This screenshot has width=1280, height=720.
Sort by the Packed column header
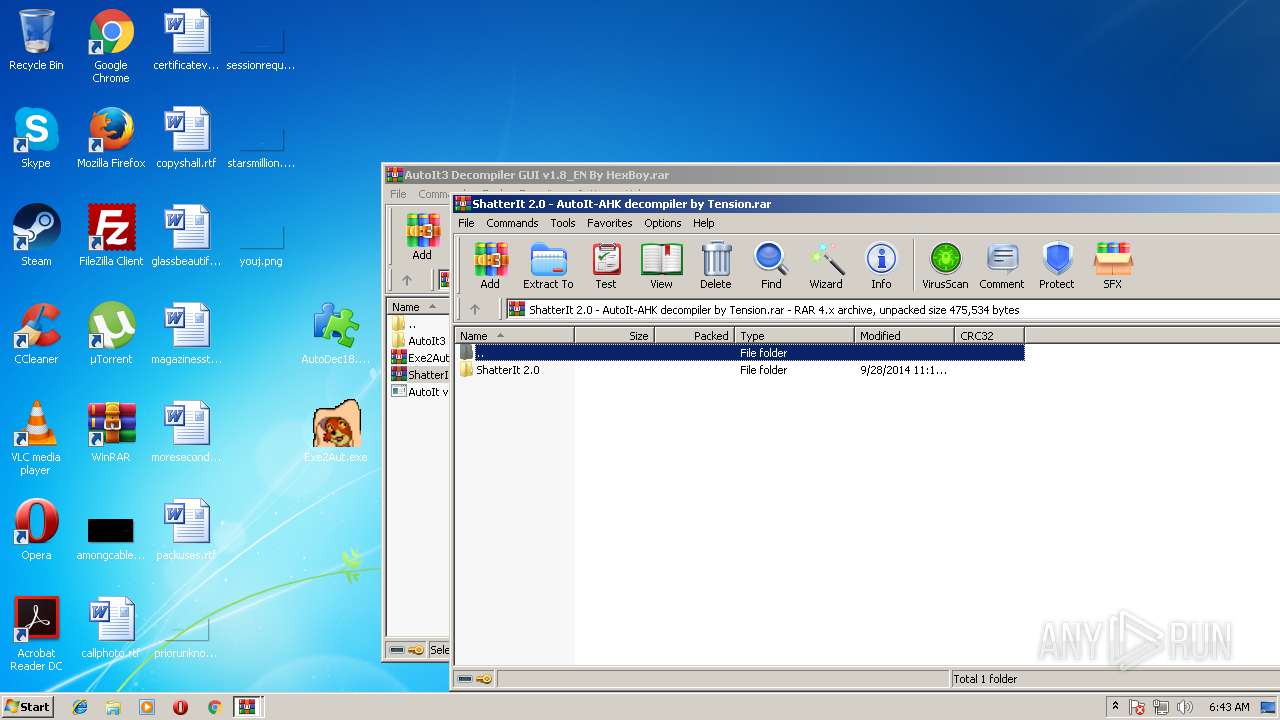pyautogui.click(x=694, y=336)
